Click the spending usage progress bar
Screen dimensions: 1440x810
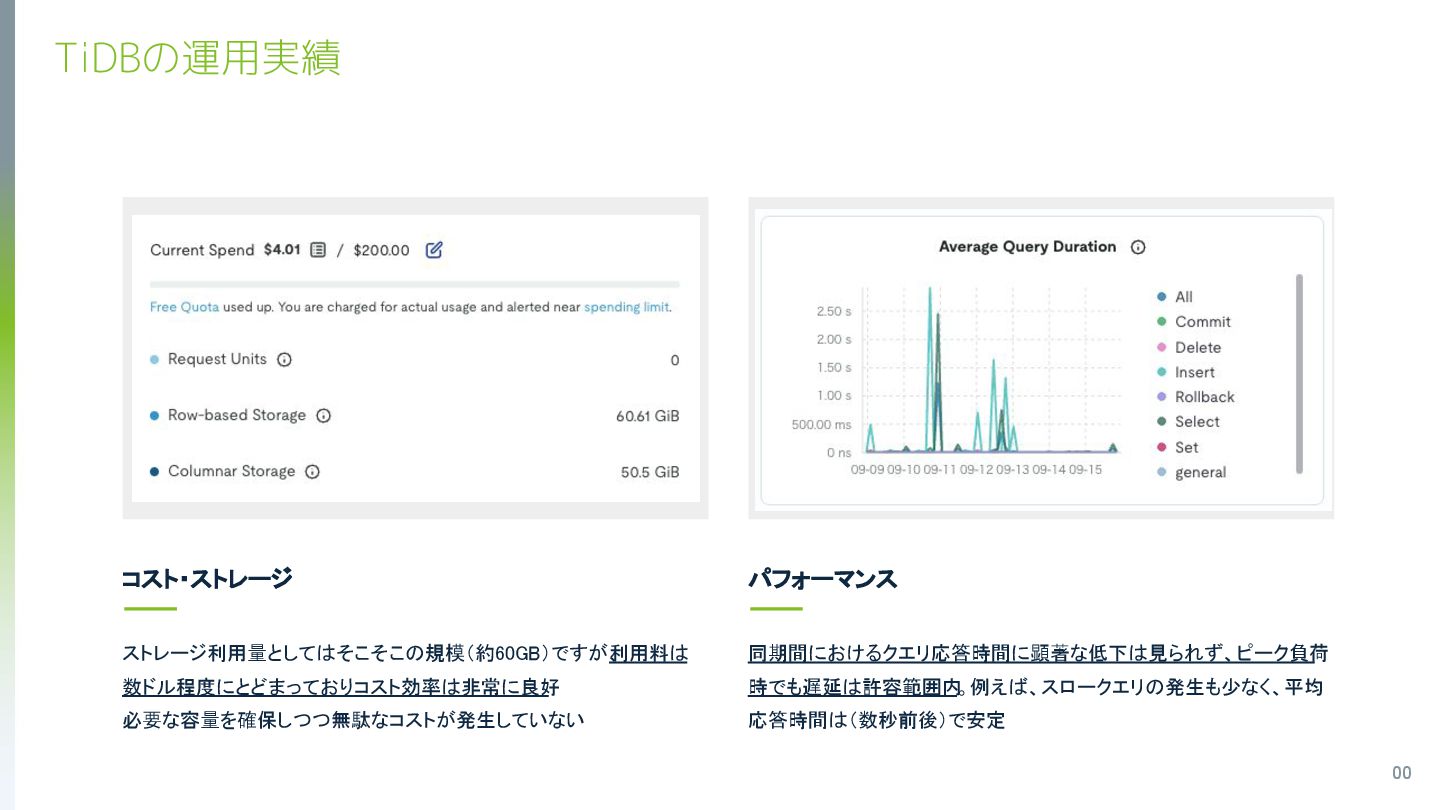point(415,284)
